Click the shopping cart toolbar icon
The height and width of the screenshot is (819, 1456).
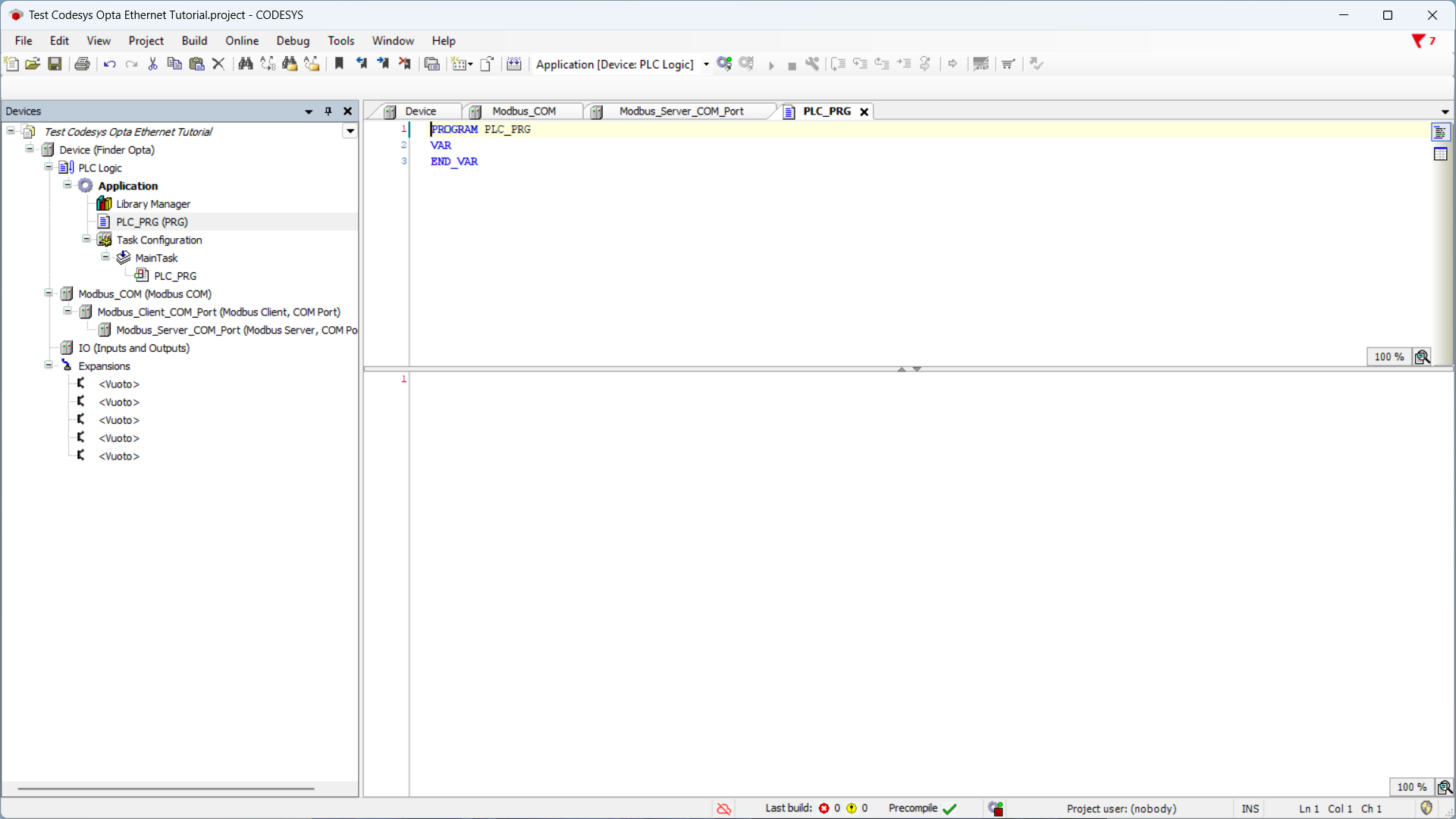coord(1008,64)
